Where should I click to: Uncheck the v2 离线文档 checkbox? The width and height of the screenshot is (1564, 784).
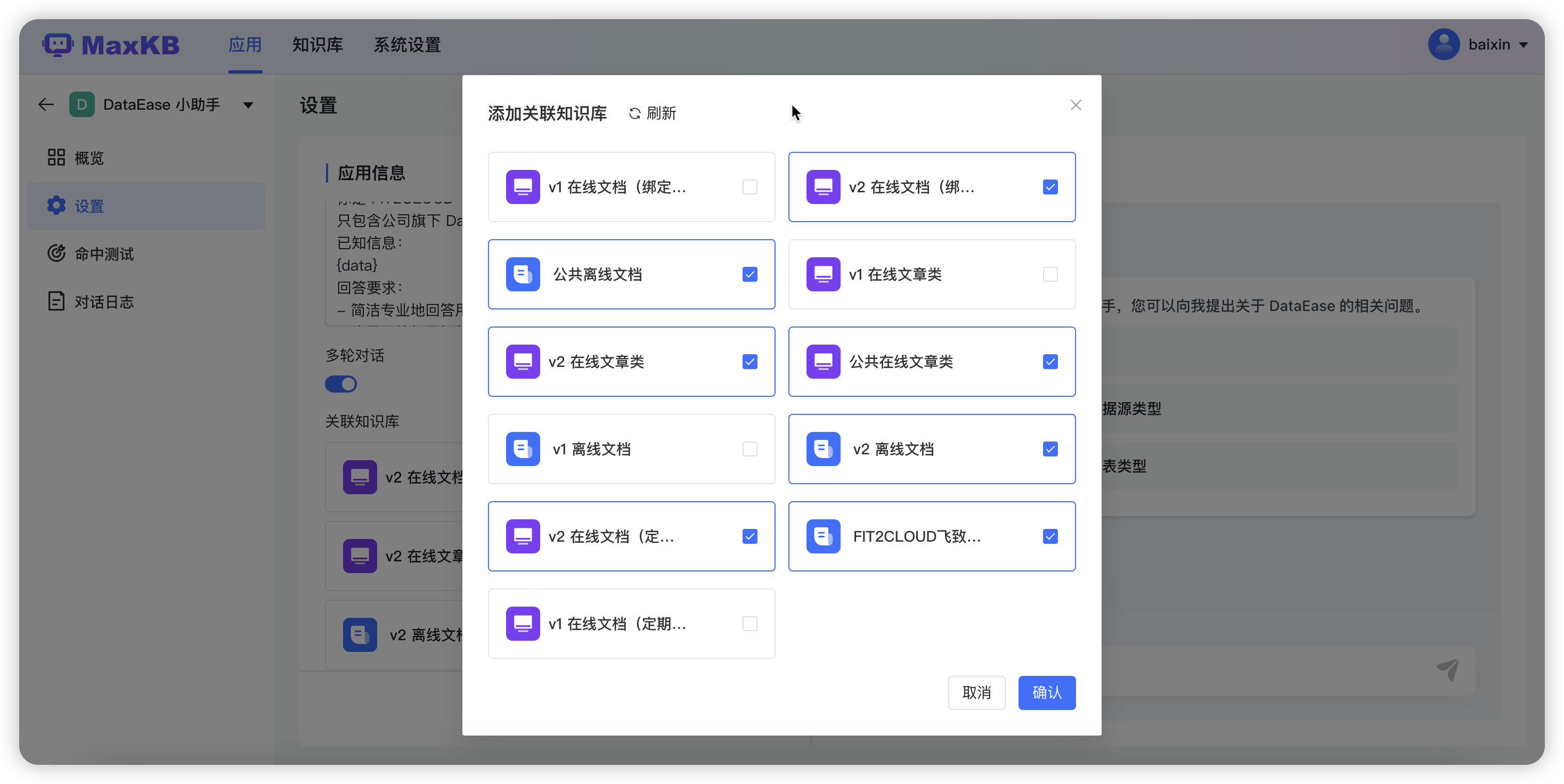[x=1050, y=449]
